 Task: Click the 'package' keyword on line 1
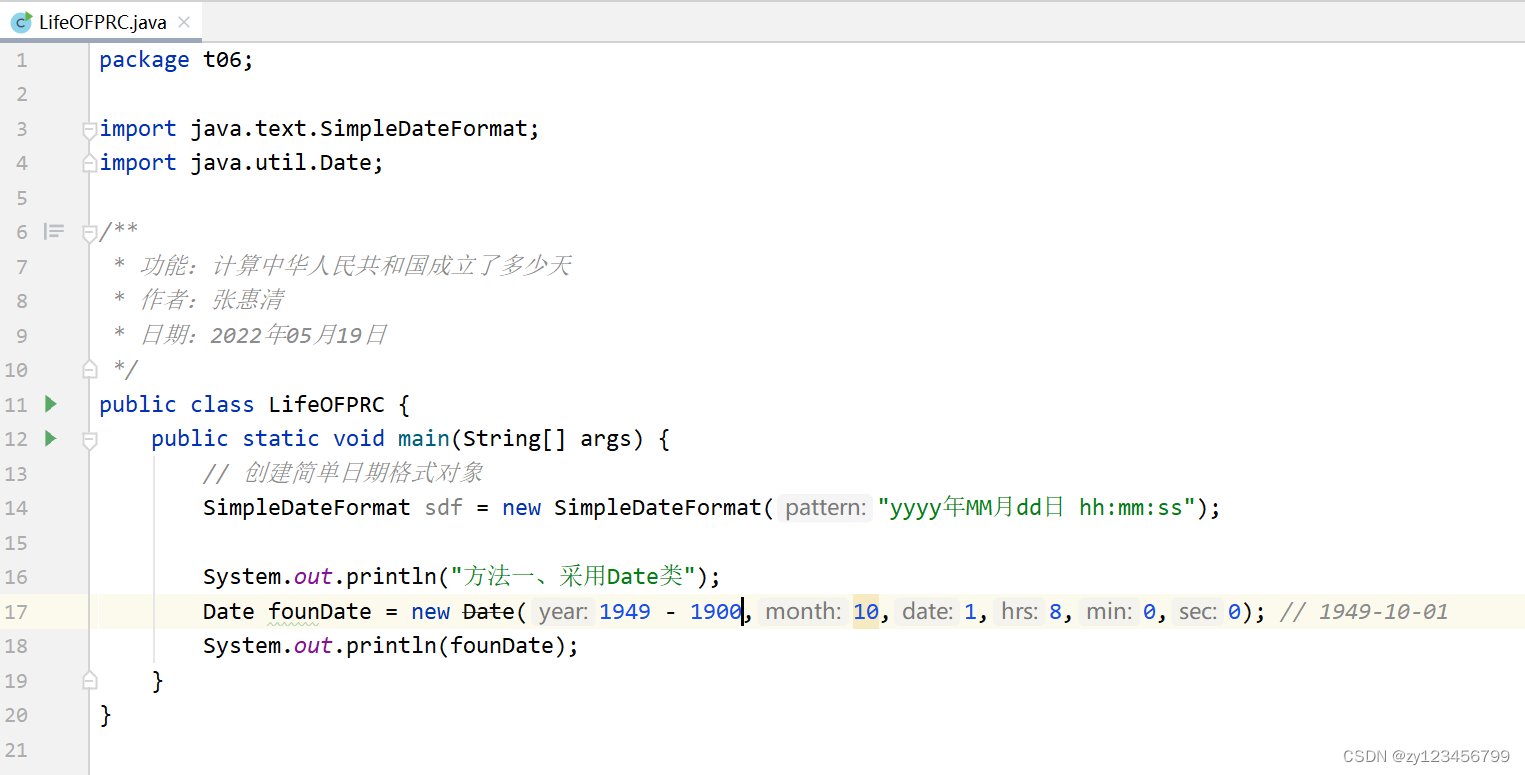click(x=144, y=60)
